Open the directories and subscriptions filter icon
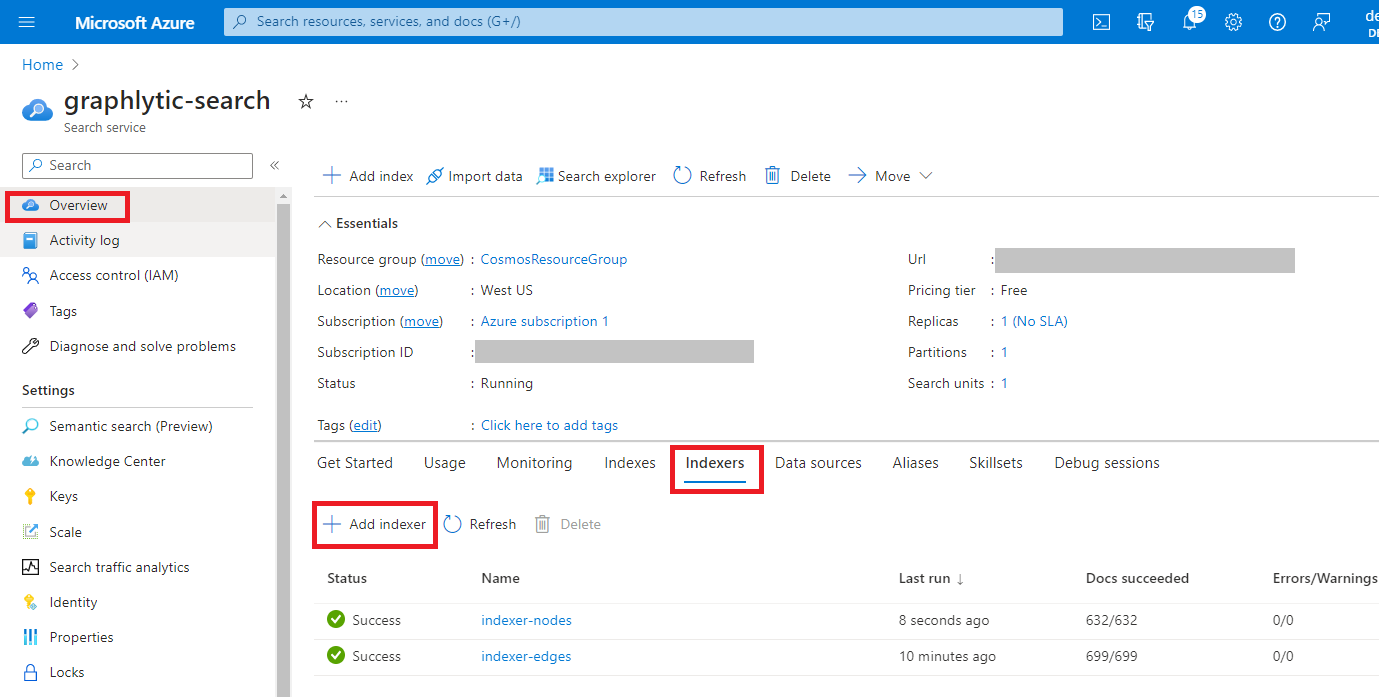This screenshot has width=1379, height=697. click(x=1145, y=22)
